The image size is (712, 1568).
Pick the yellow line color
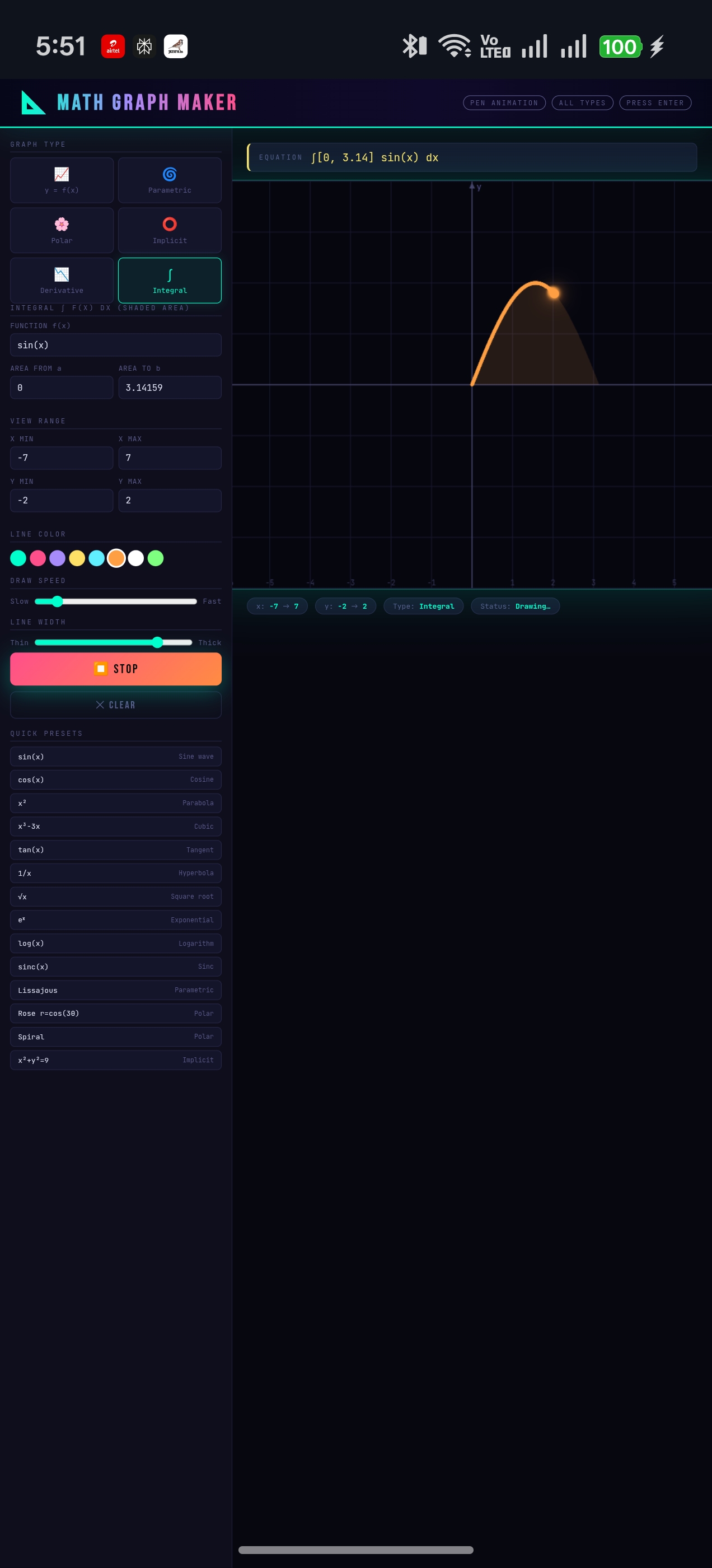point(77,558)
